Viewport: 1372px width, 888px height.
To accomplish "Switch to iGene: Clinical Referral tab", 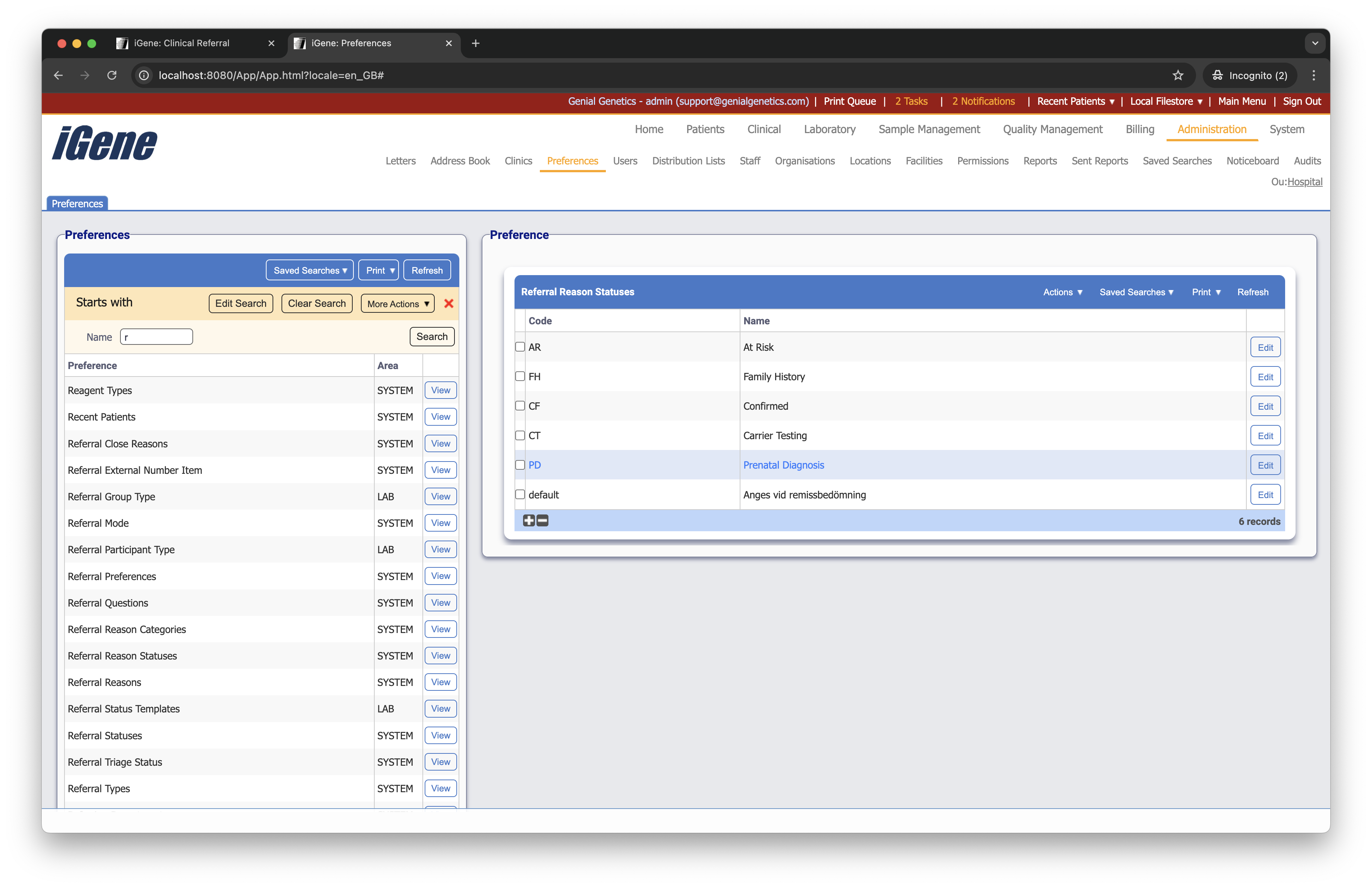I will tap(182, 43).
